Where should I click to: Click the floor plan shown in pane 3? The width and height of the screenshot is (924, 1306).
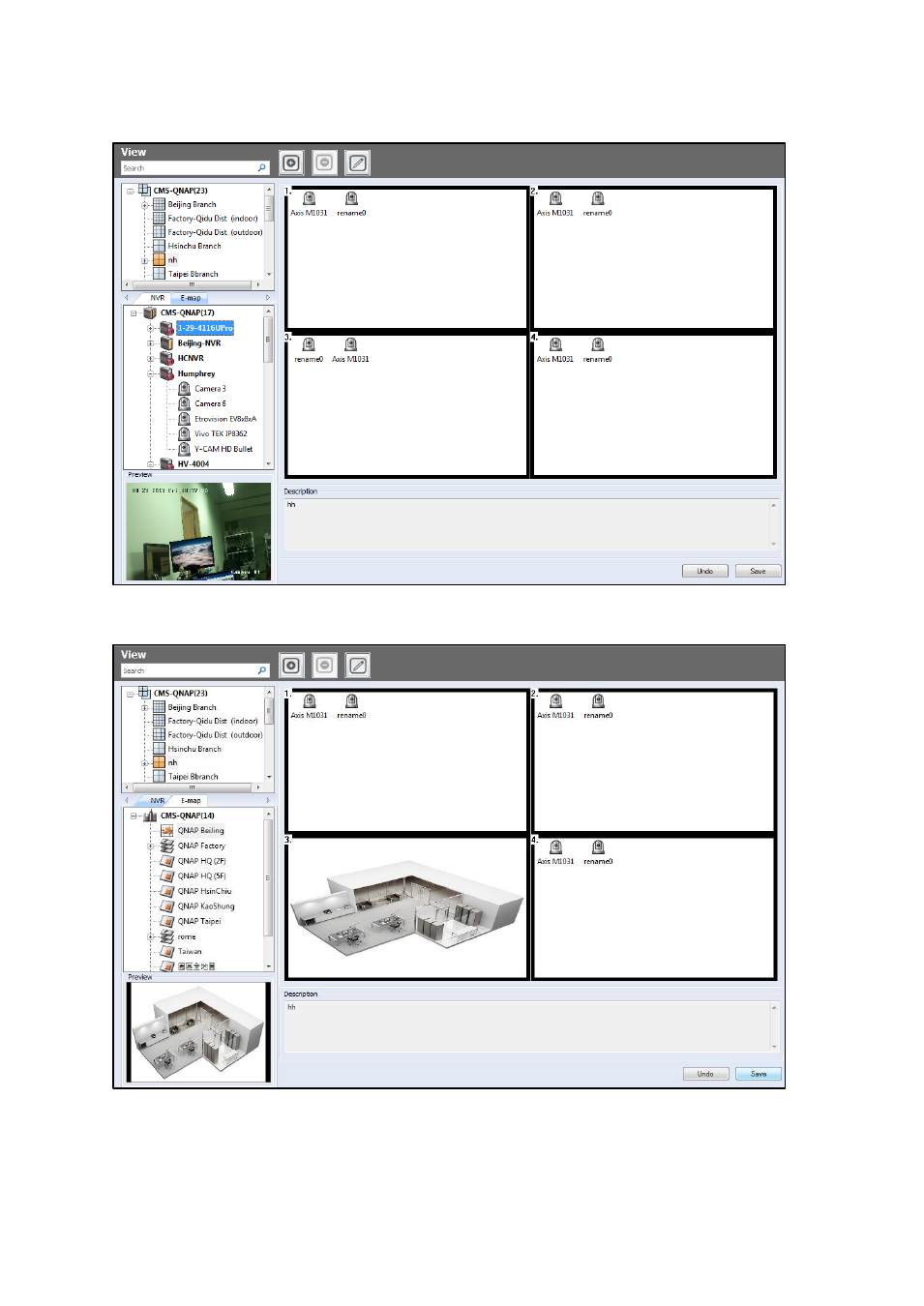[x=406, y=908]
